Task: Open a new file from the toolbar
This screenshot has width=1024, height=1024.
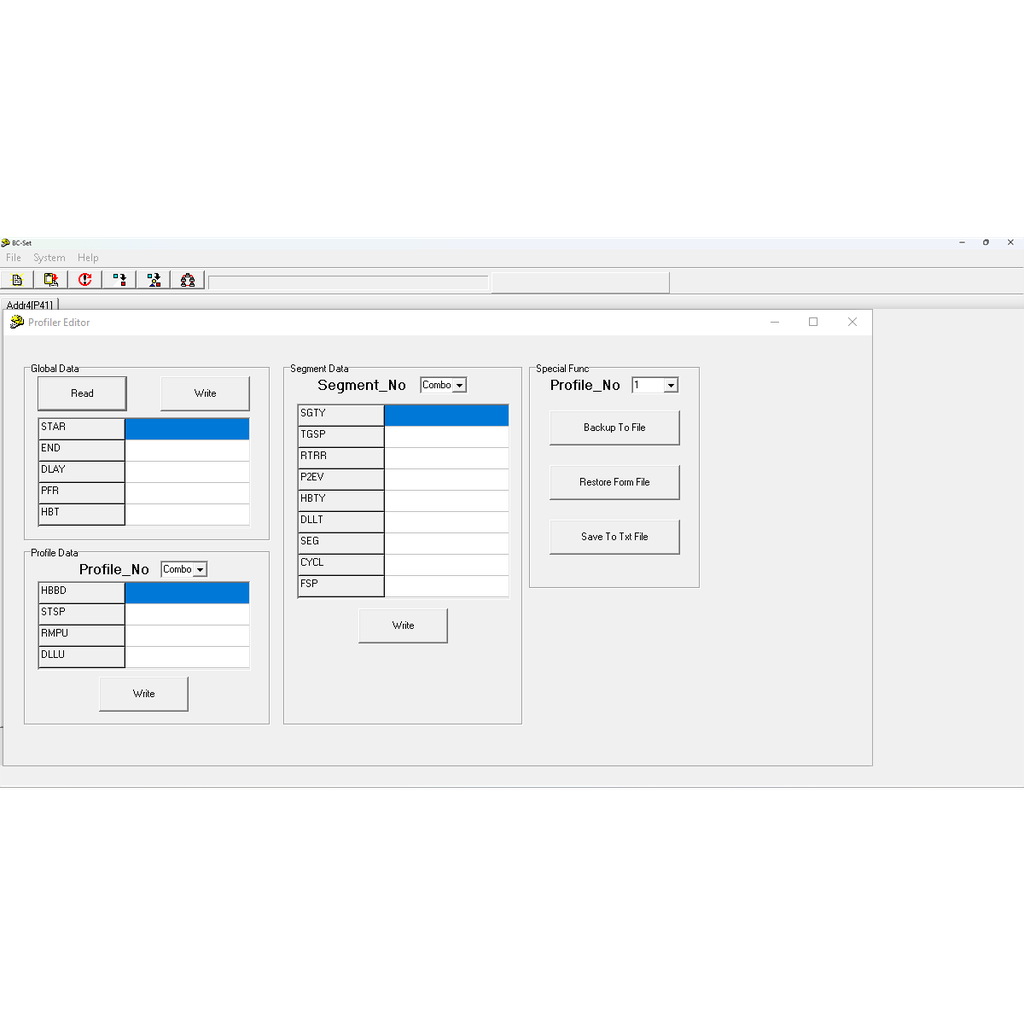Action: pos(17,279)
